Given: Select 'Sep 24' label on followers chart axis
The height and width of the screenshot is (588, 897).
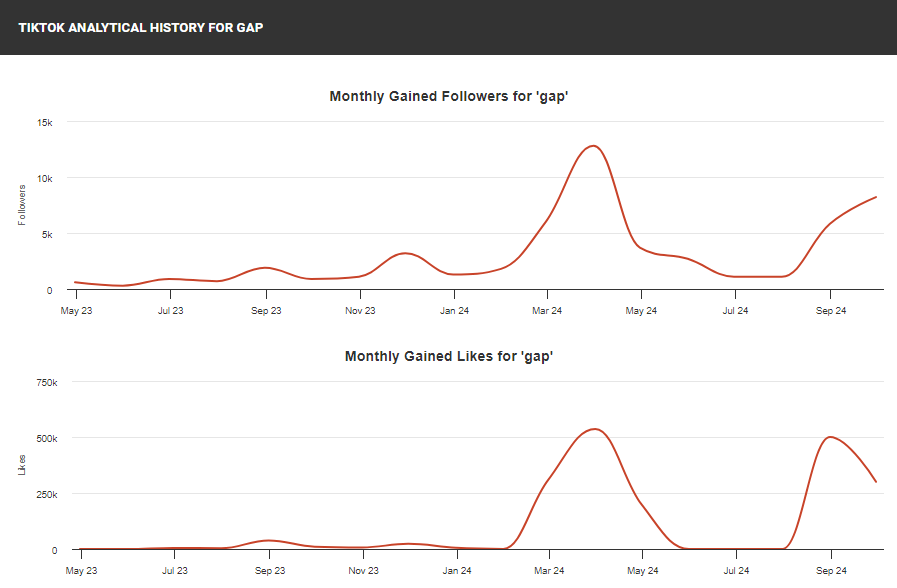Looking at the screenshot, I should pyautogui.click(x=831, y=311).
